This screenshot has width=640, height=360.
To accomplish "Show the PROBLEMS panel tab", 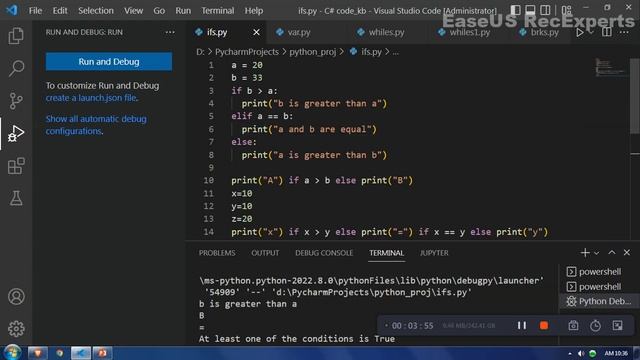I will click(x=217, y=253).
